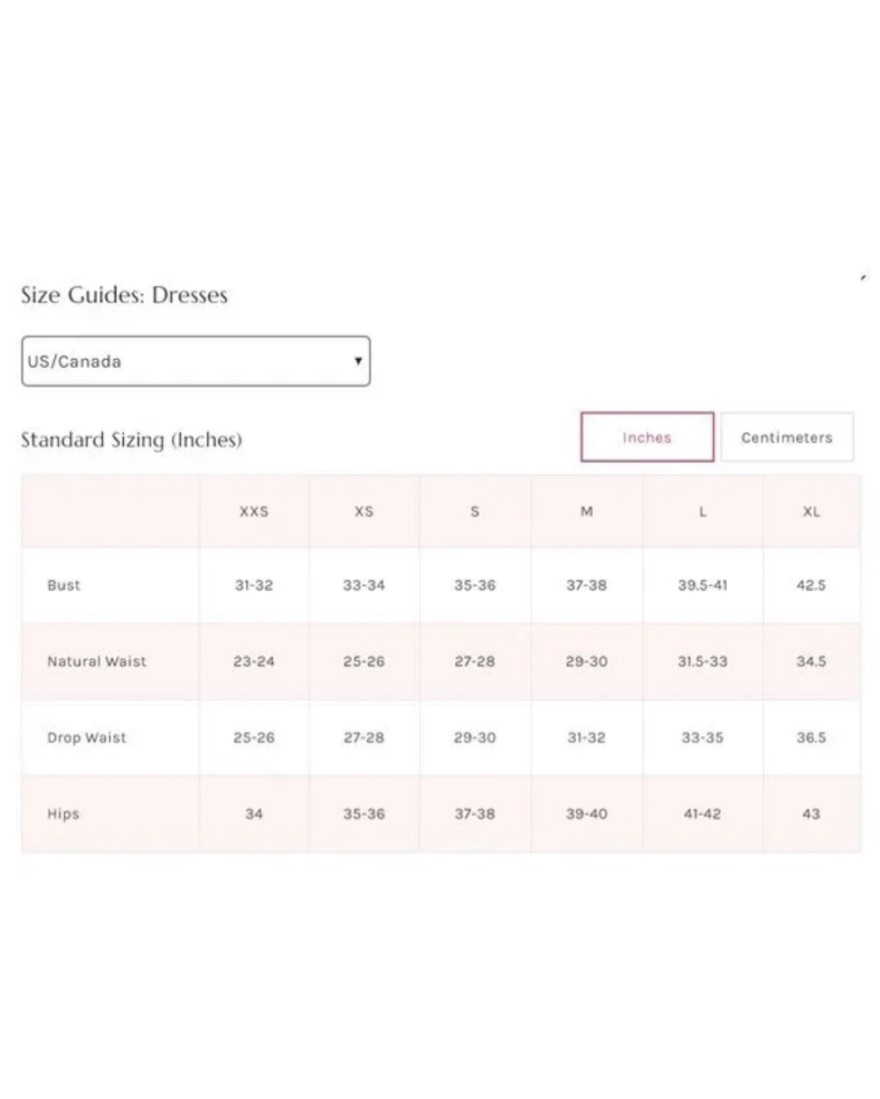Click the M size column header
Image resolution: width=880 pixels, height=1099 pixels.
[586, 512]
